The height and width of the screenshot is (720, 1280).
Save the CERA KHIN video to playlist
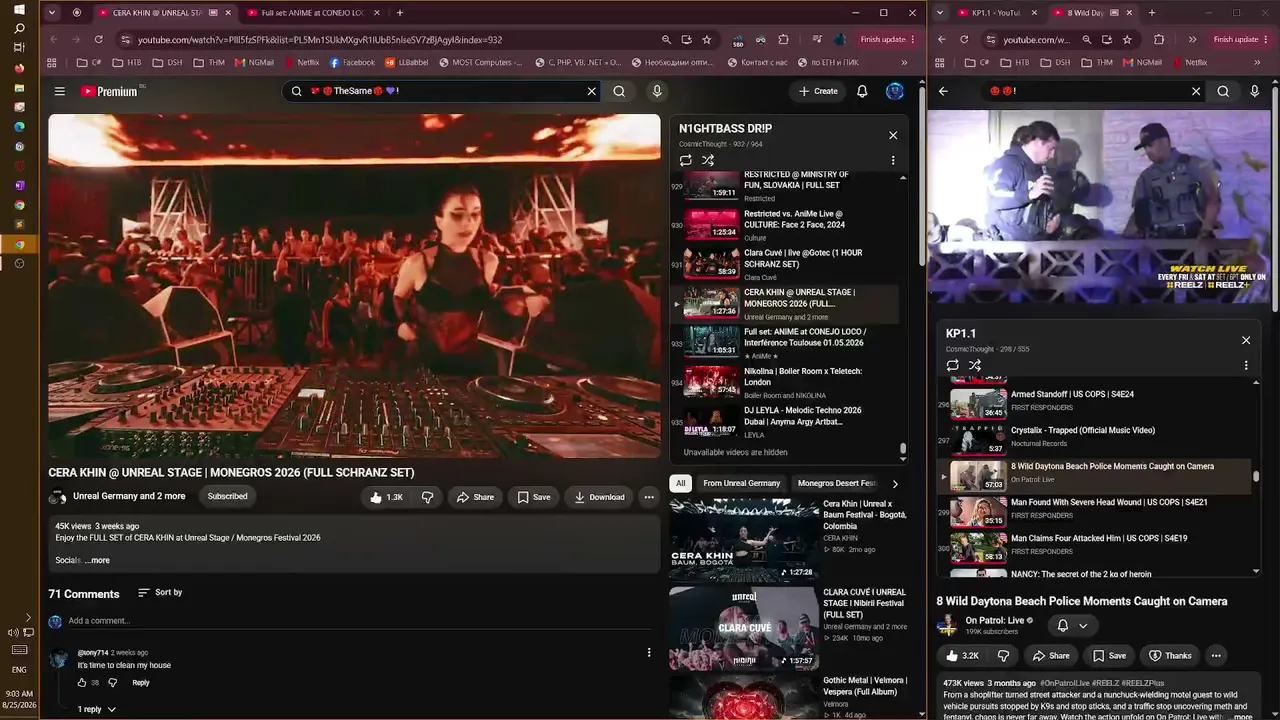click(533, 497)
